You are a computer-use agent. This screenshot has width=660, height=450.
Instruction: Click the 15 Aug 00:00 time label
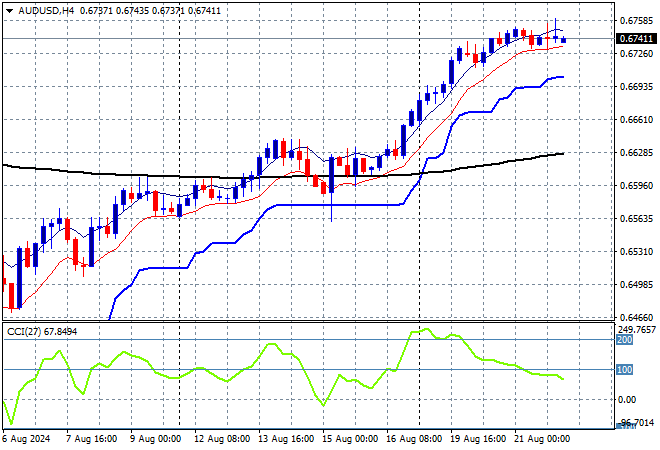(x=350, y=439)
